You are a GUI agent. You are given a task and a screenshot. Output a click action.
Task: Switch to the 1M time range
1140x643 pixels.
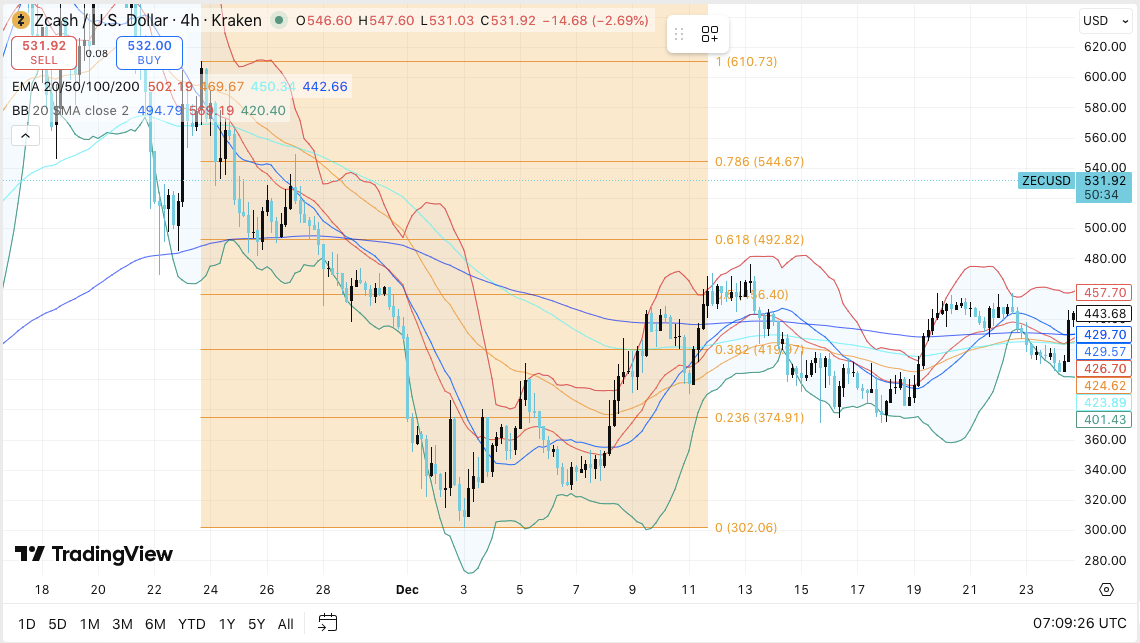(90, 624)
